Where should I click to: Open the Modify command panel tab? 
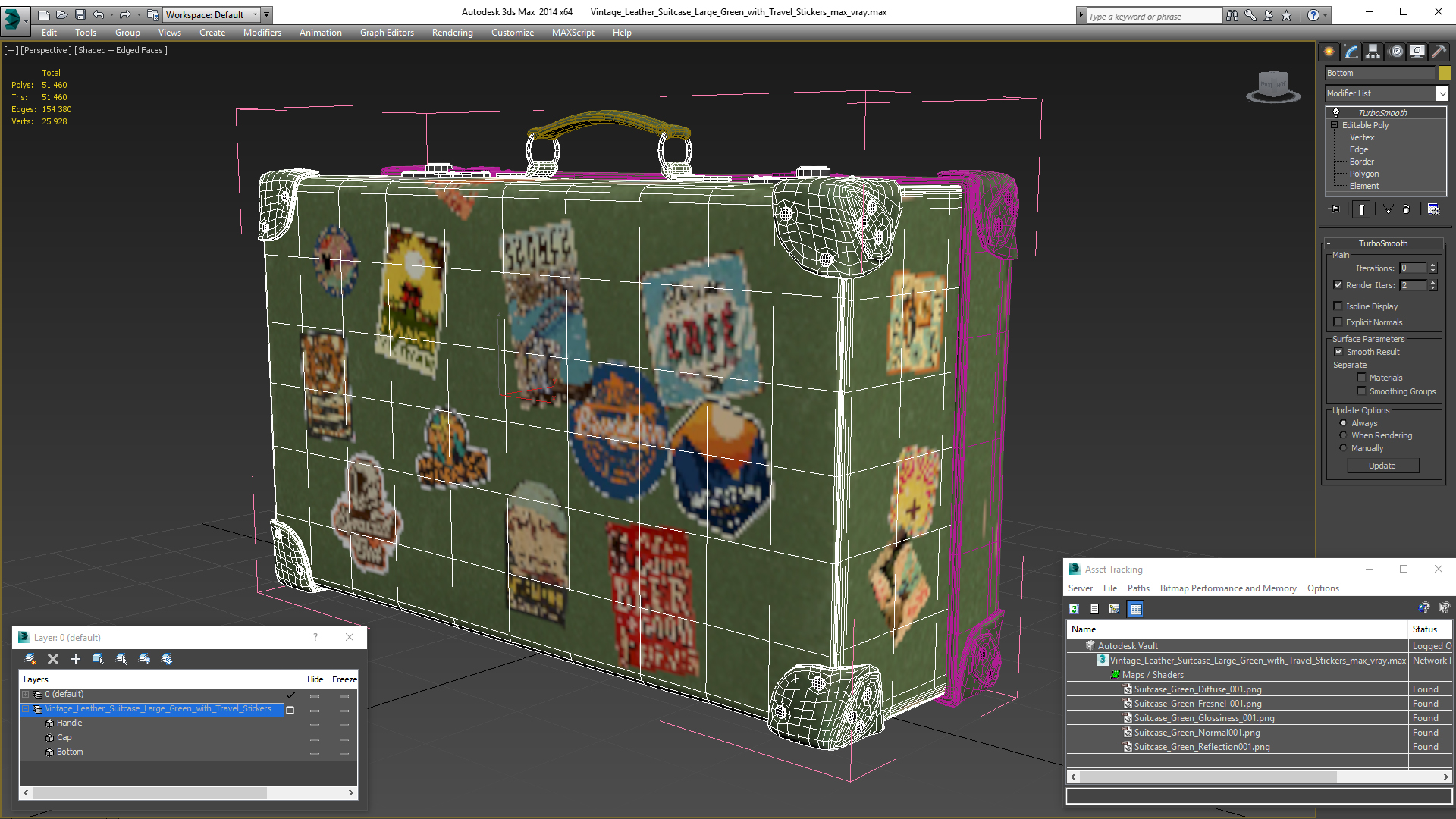(x=1351, y=52)
